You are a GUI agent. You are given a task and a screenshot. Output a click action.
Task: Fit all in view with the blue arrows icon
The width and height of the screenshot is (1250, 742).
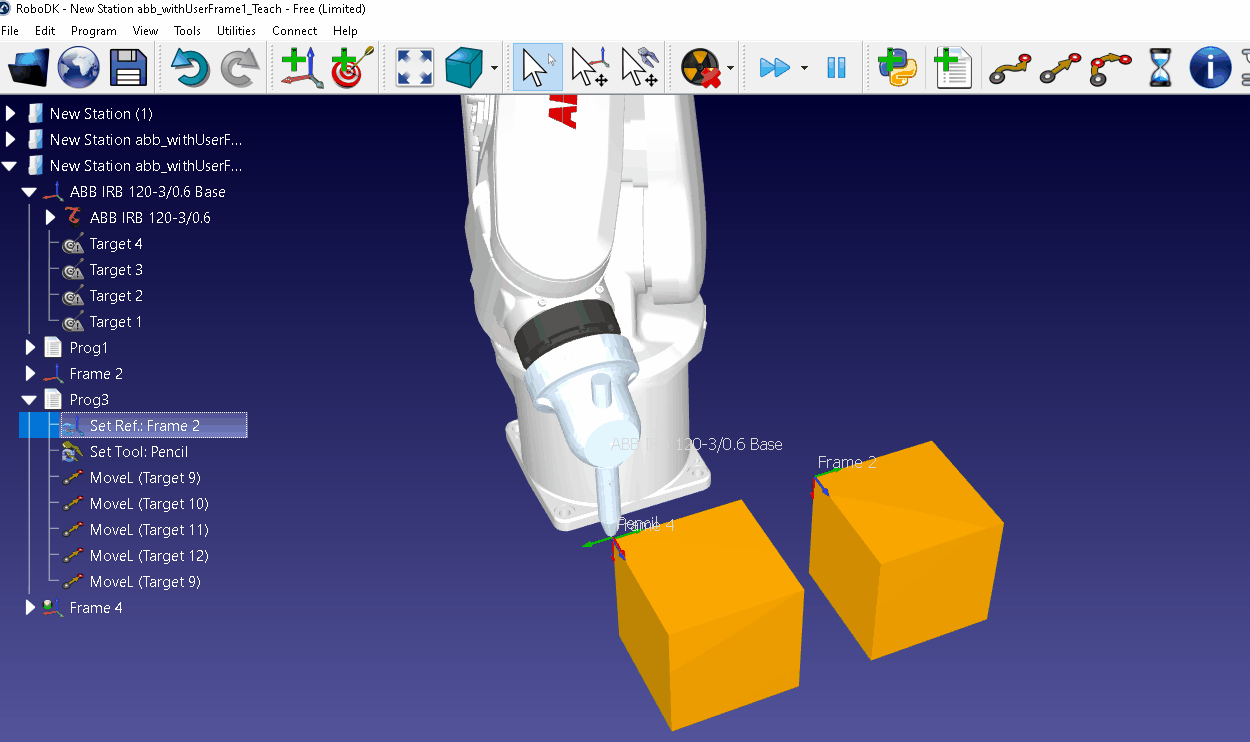coord(414,68)
